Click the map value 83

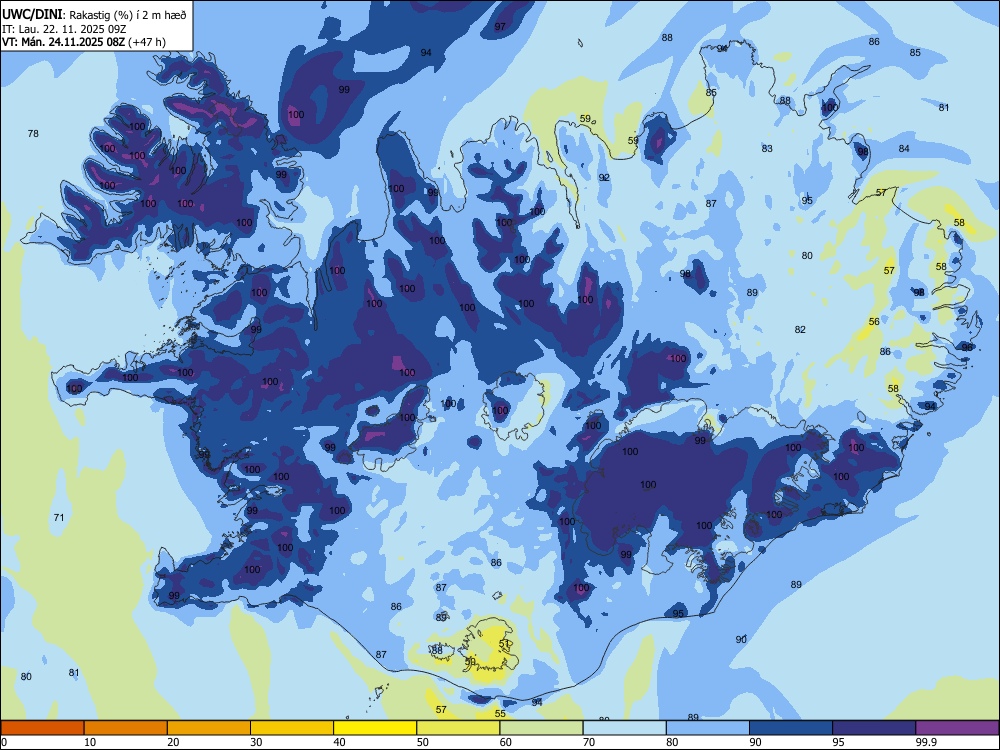[x=767, y=148]
